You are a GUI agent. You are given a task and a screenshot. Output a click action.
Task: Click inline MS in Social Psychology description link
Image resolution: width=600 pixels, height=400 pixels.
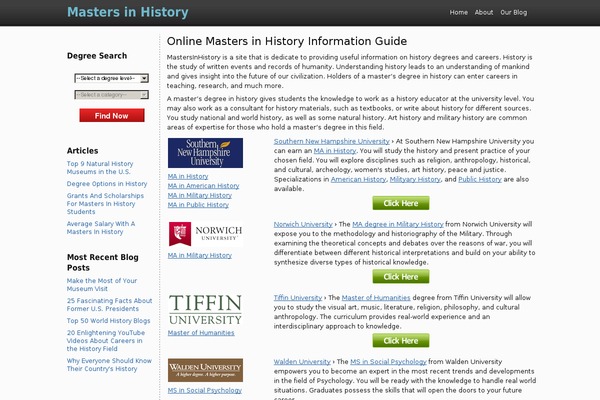pos(388,362)
